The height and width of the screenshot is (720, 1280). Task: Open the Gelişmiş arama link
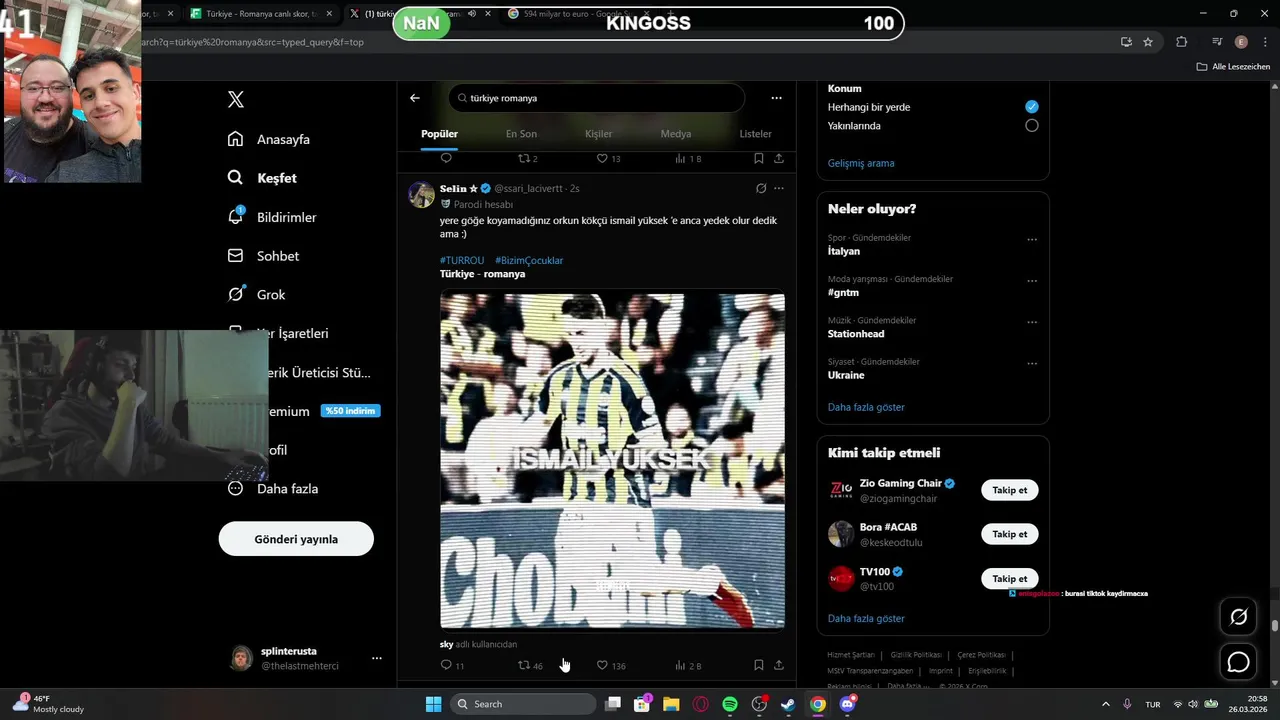861,163
